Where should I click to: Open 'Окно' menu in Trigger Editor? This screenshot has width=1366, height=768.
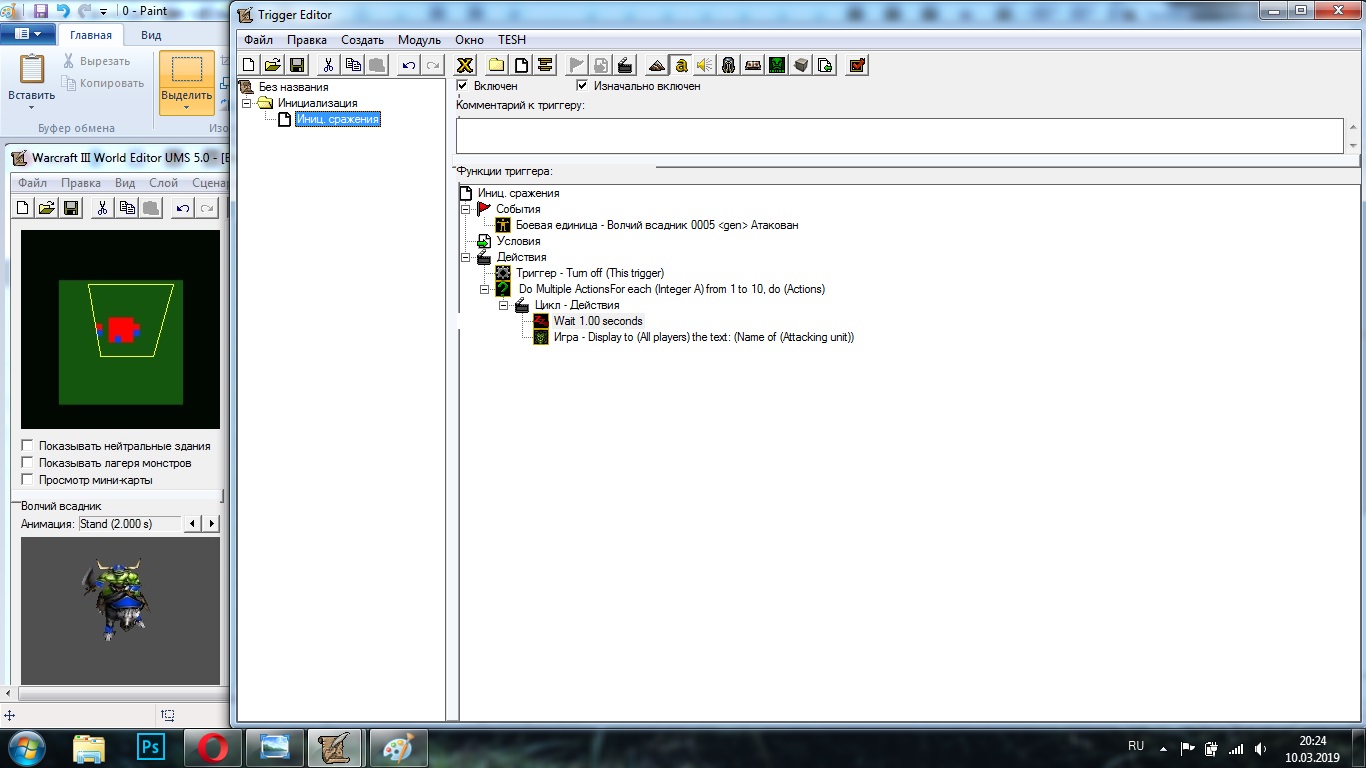469,40
